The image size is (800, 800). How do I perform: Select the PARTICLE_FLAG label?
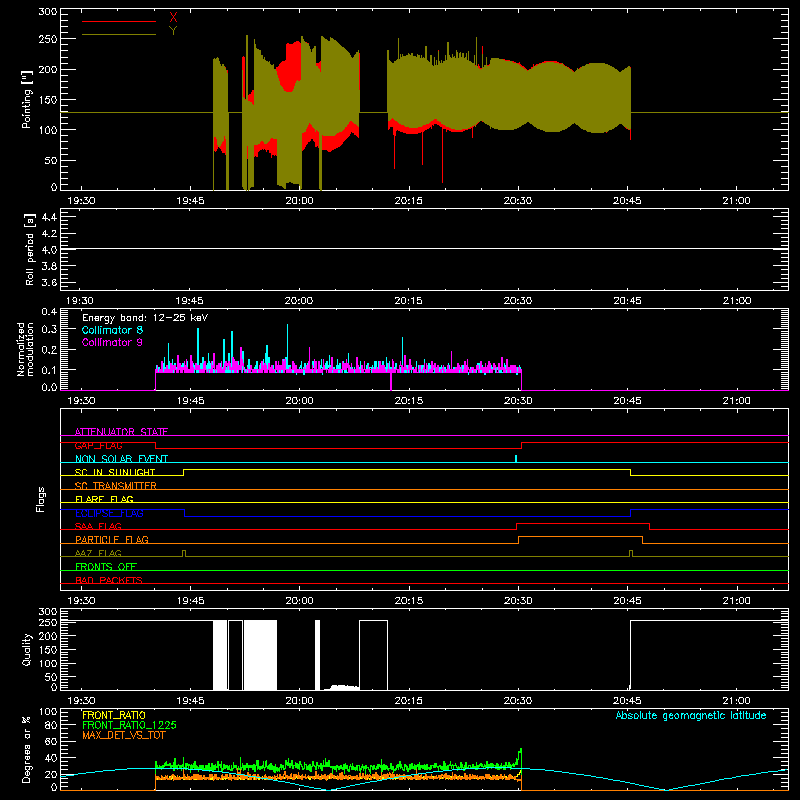pyautogui.click(x=112, y=539)
